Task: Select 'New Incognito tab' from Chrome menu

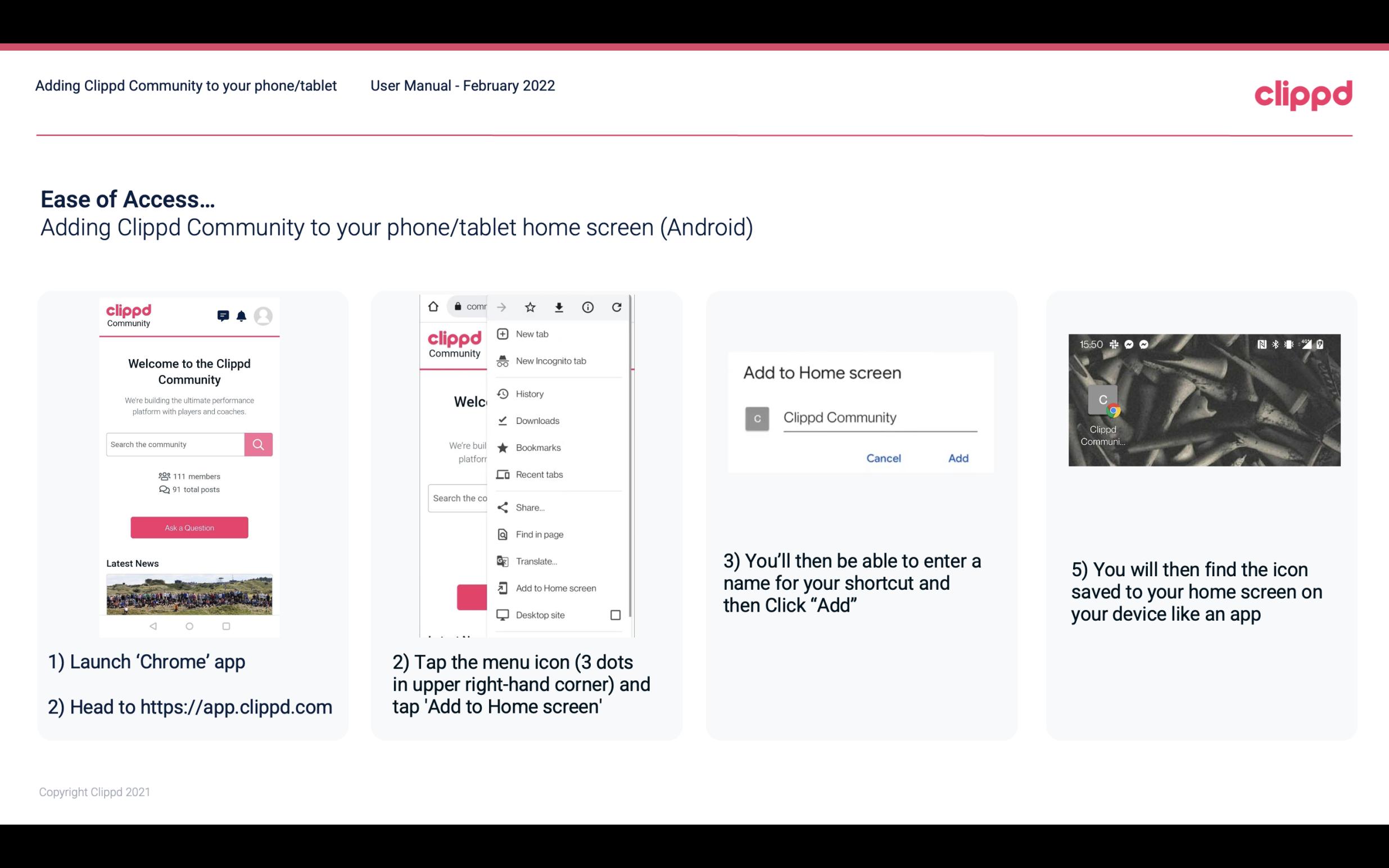Action: coord(552,361)
